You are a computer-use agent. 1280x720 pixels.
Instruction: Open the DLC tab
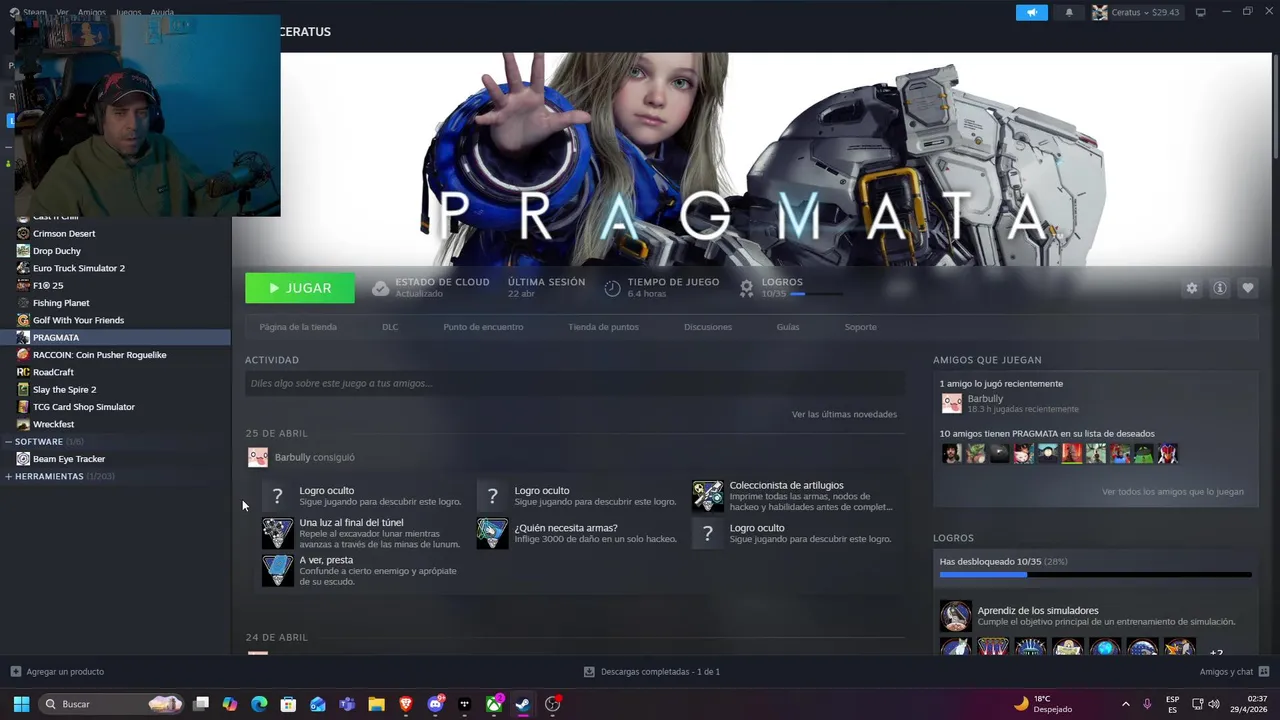coord(390,327)
